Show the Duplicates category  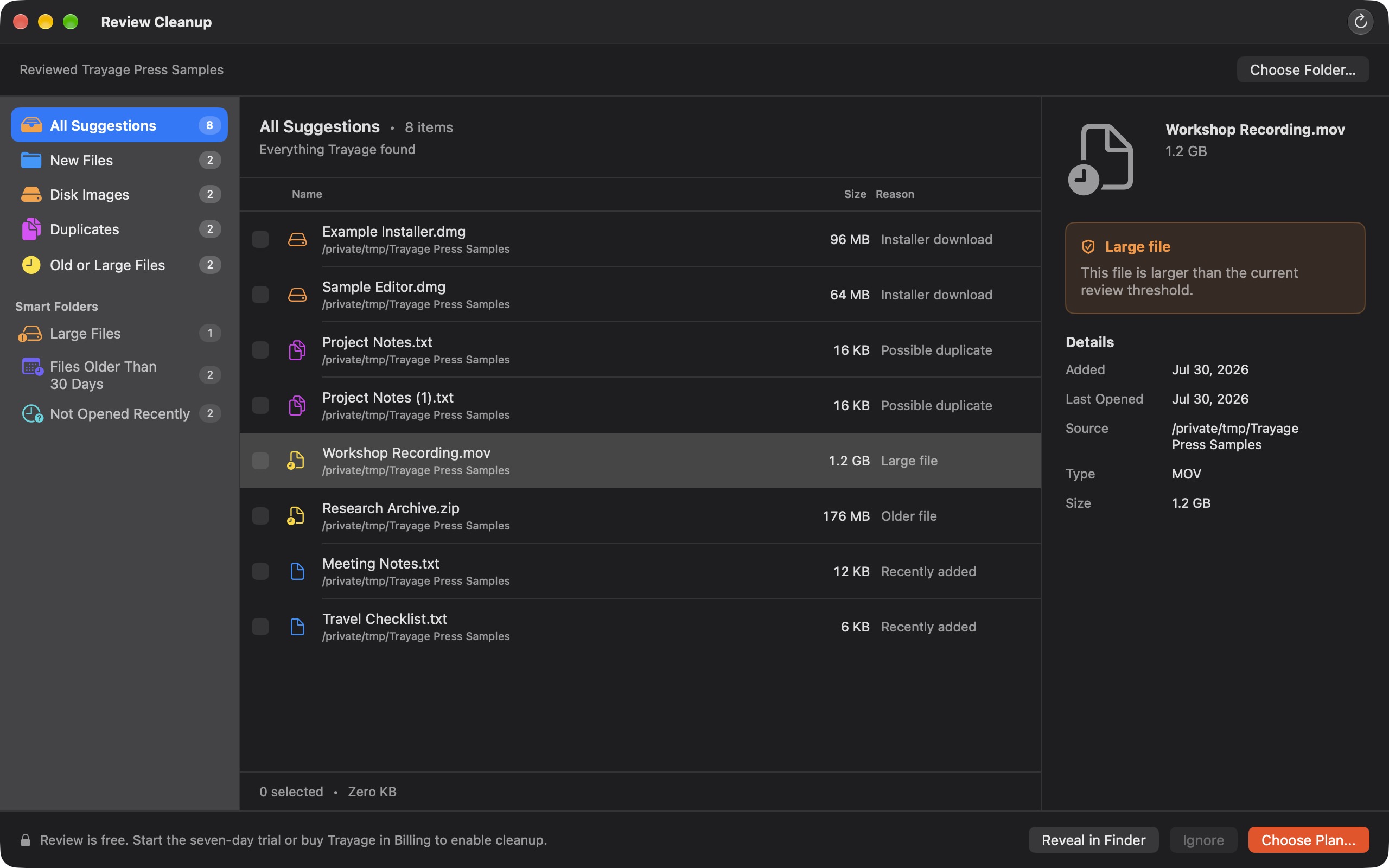coord(119,229)
